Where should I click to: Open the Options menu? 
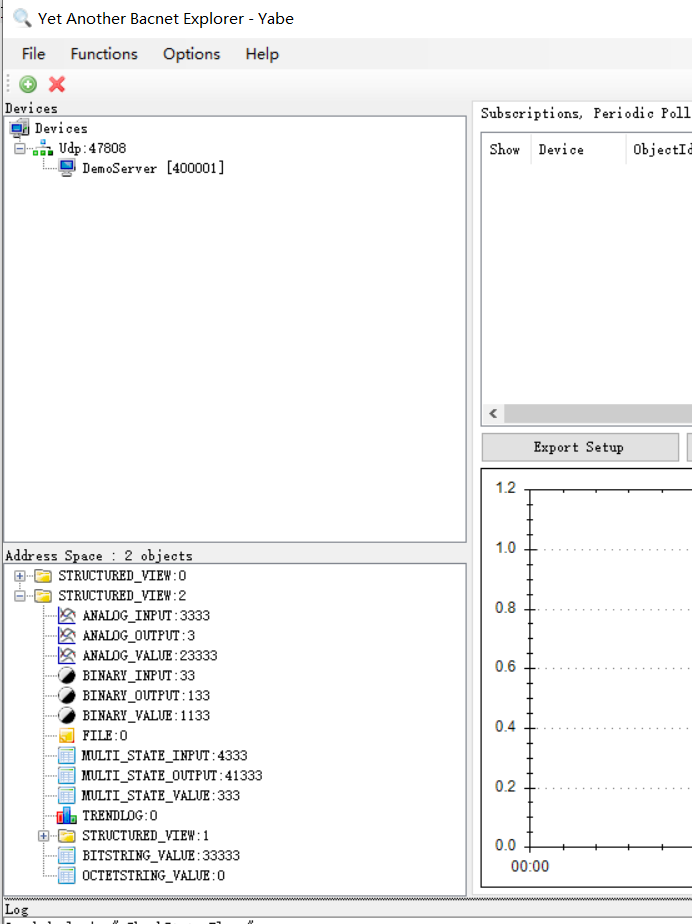tap(191, 54)
